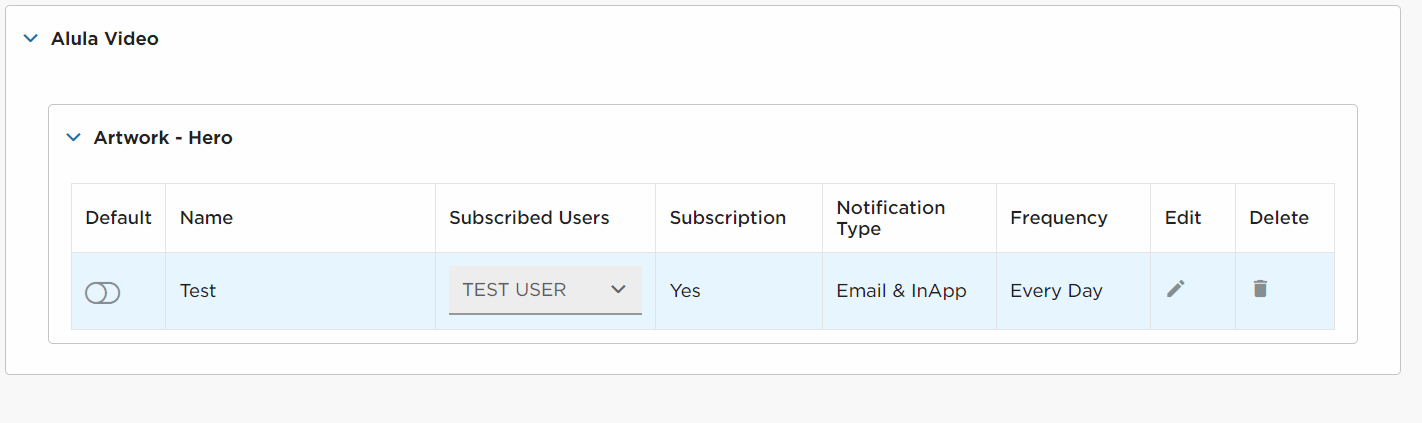Screen dimensions: 1422x423
Task: Collapse the Alula Video section chevron
Action: pos(31,39)
